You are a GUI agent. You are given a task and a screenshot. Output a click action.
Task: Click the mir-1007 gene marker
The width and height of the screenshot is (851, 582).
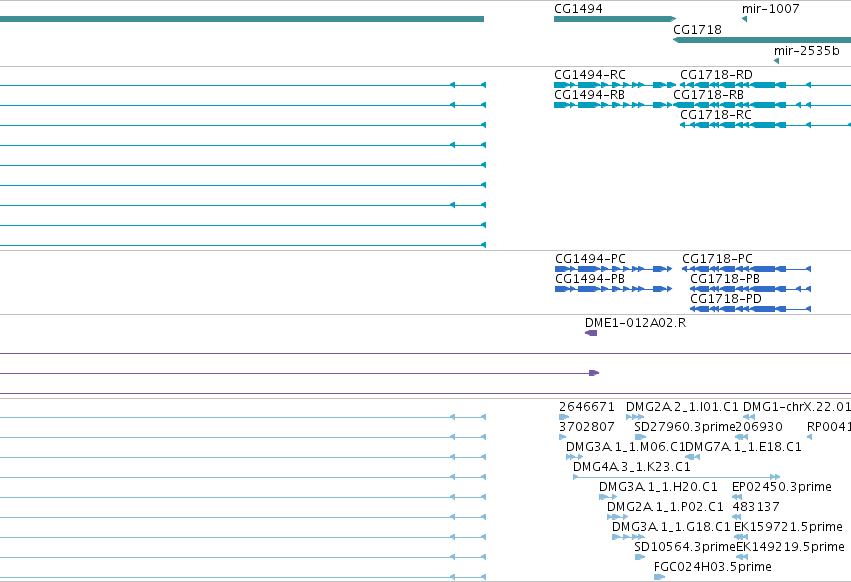tap(745, 19)
